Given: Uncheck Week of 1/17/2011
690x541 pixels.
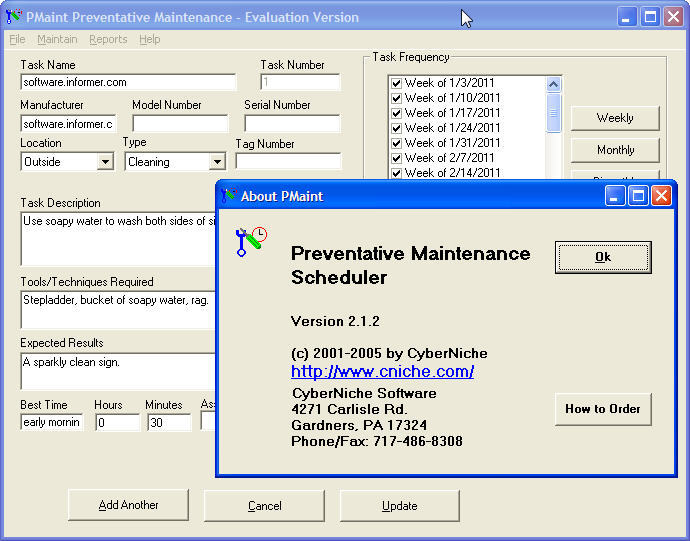Looking at the screenshot, I should pos(396,113).
